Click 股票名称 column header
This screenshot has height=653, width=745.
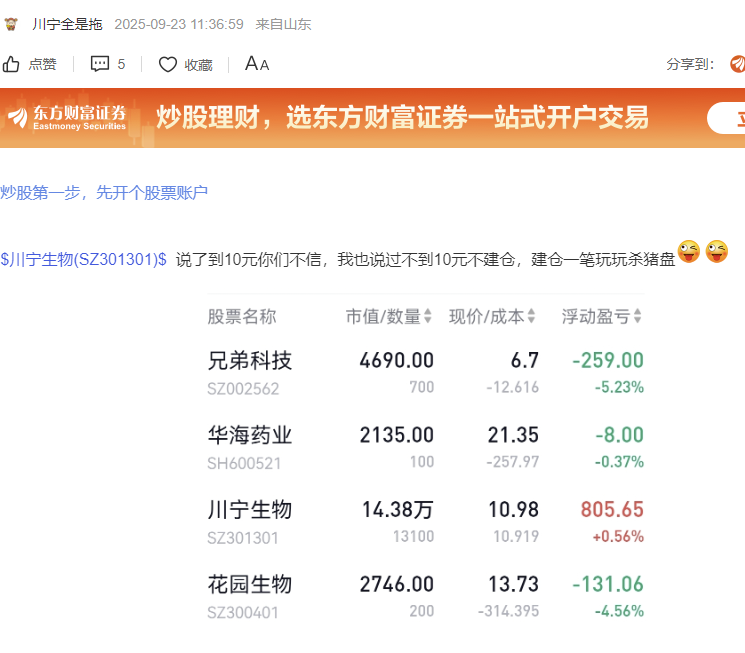(242, 317)
